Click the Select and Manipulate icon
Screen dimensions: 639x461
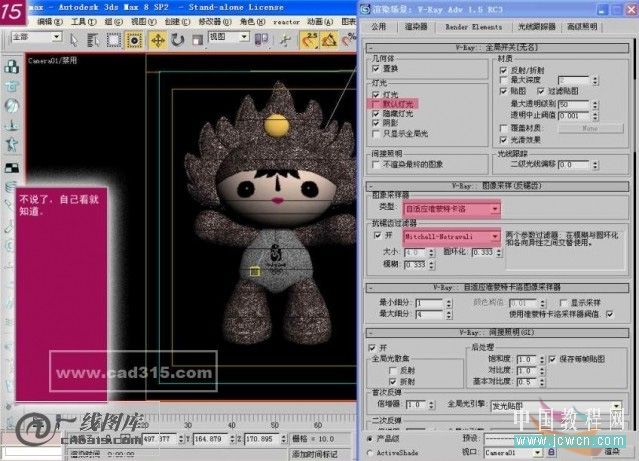[x=285, y=40]
